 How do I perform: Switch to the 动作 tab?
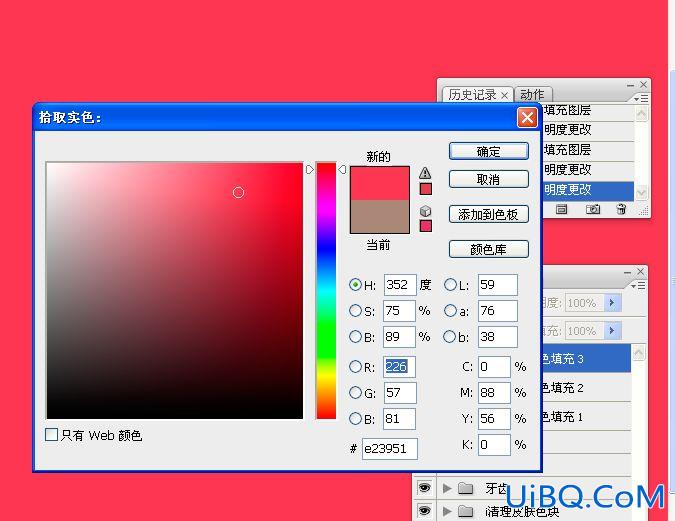pyautogui.click(x=532, y=94)
